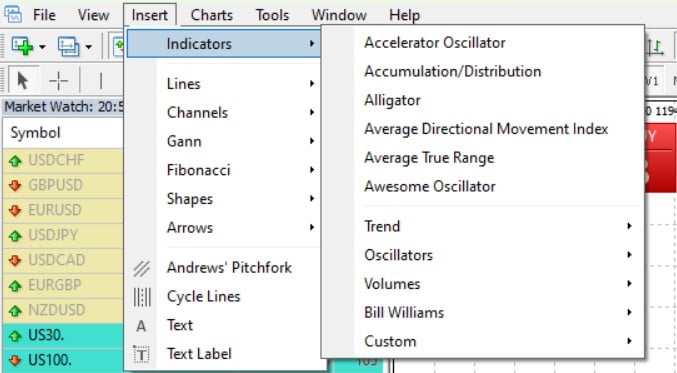
Task: Open the Charts menu
Action: pyautogui.click(x=212, y=15)
